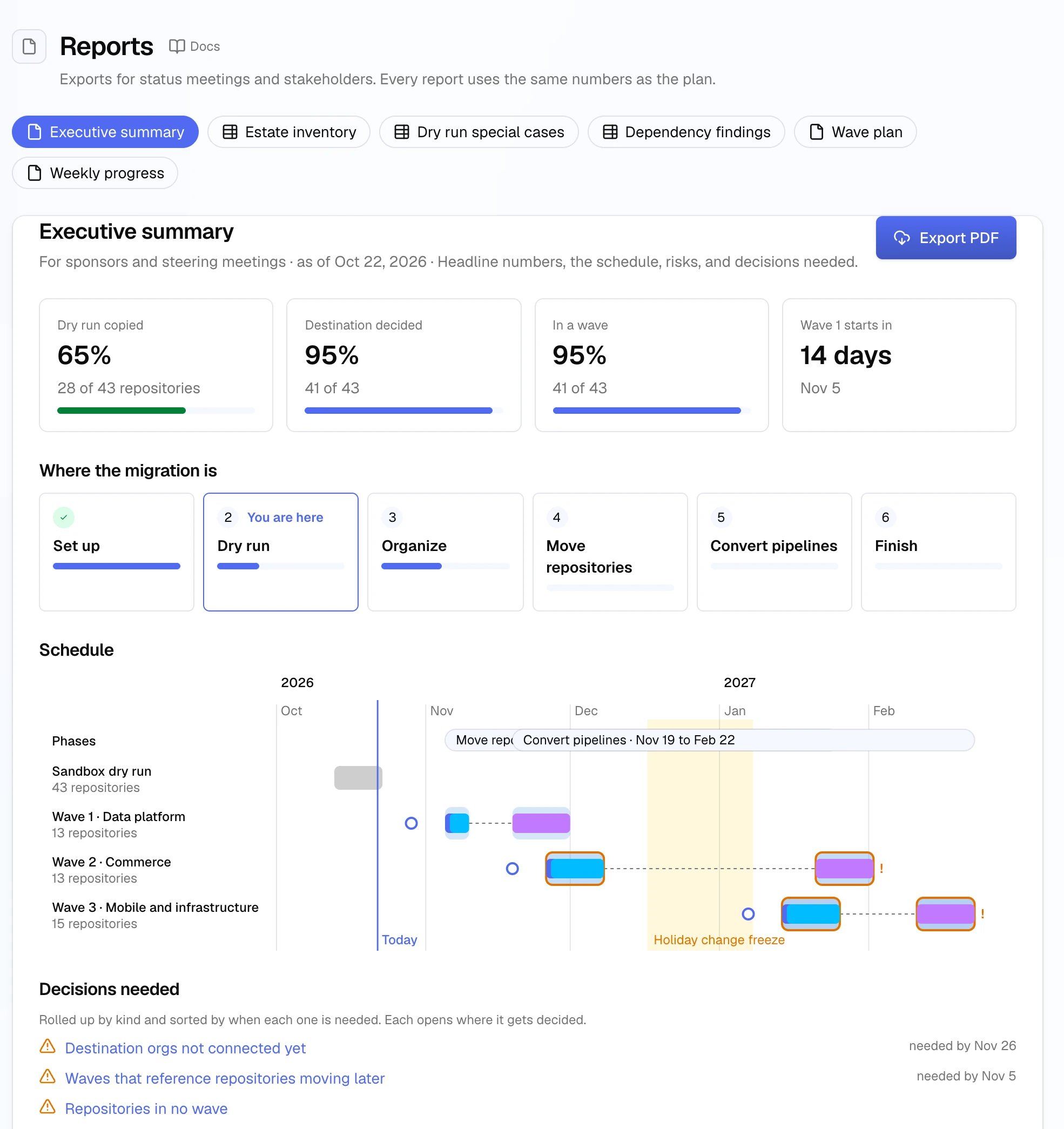1064x1129 pixels.
Task: Click the Destination decided progress bar
Action: [x=403, y=411]
